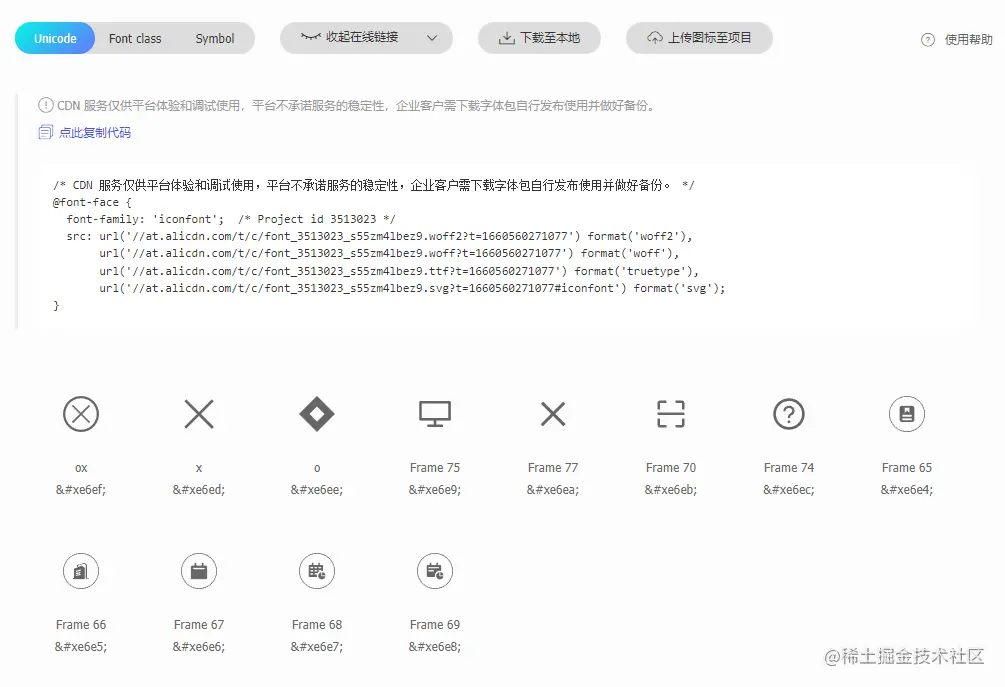Open the dropdown arrow beside 收起在线链接
This screenshot has height=687, width=1005.
click(432, 38)
